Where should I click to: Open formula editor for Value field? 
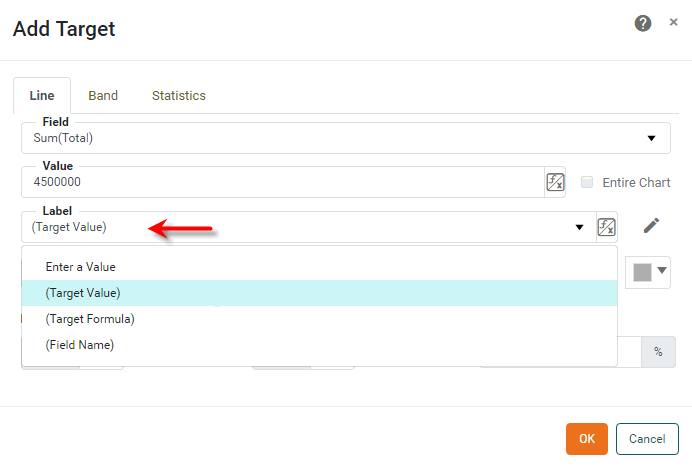click(555, 182)
